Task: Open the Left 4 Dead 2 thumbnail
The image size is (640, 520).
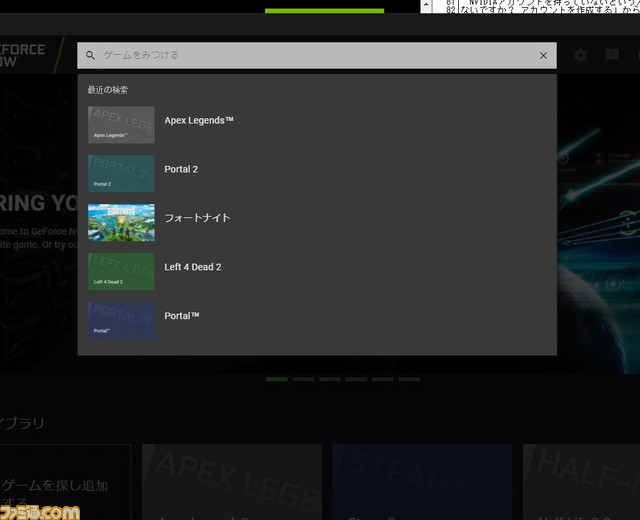Action: point(121,271)
